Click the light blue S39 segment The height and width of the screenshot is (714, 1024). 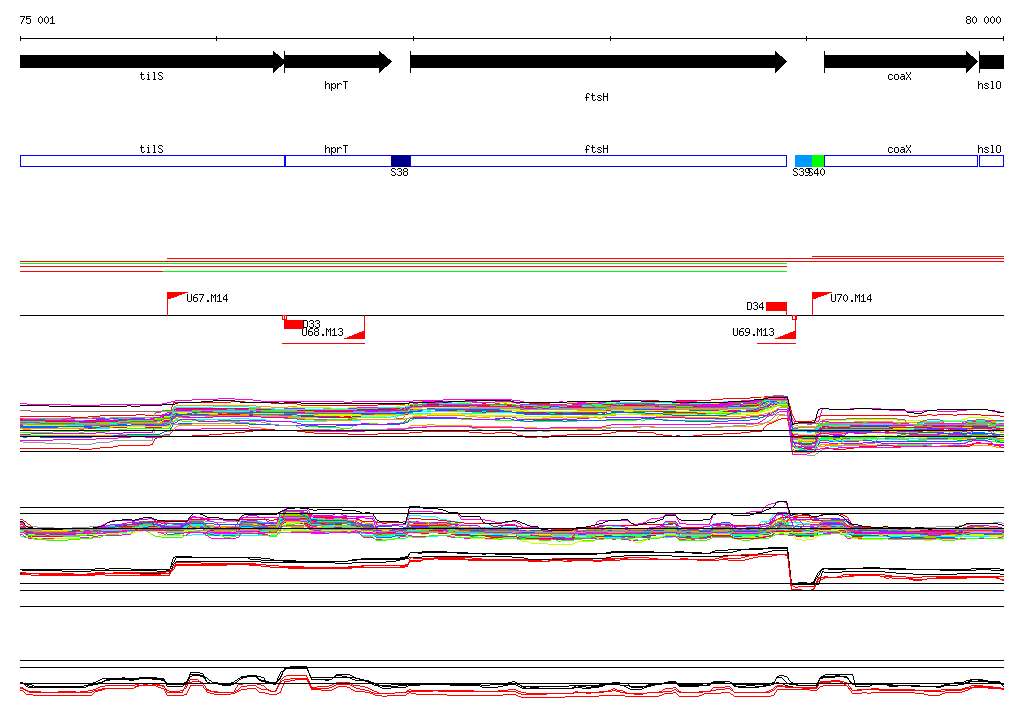803,161
